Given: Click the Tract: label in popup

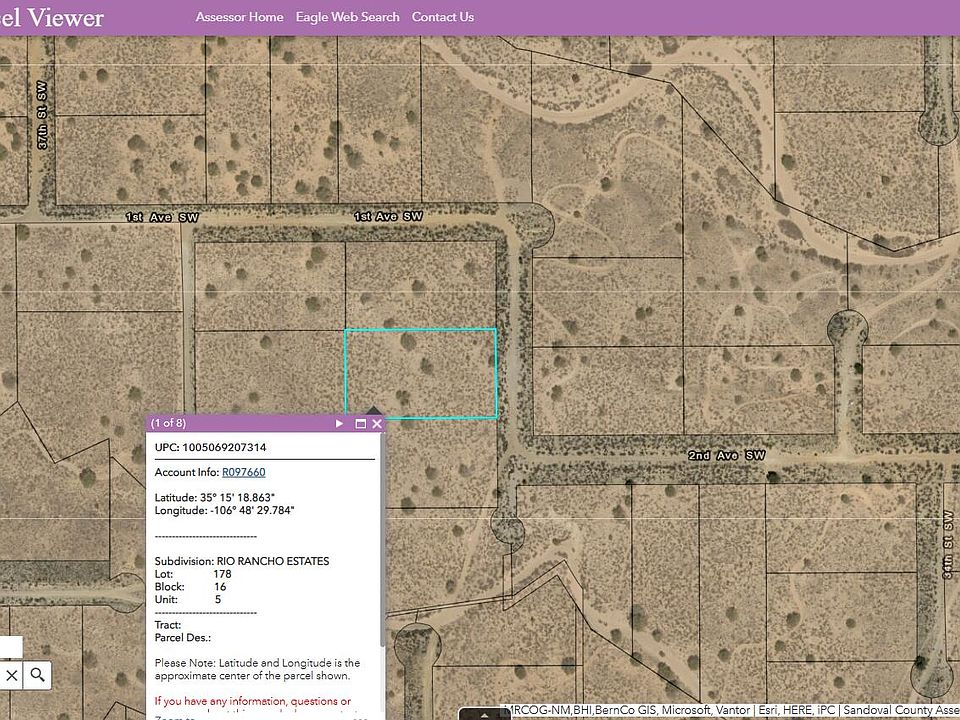Looking at the screenshot, I should [x=168, y=625].
